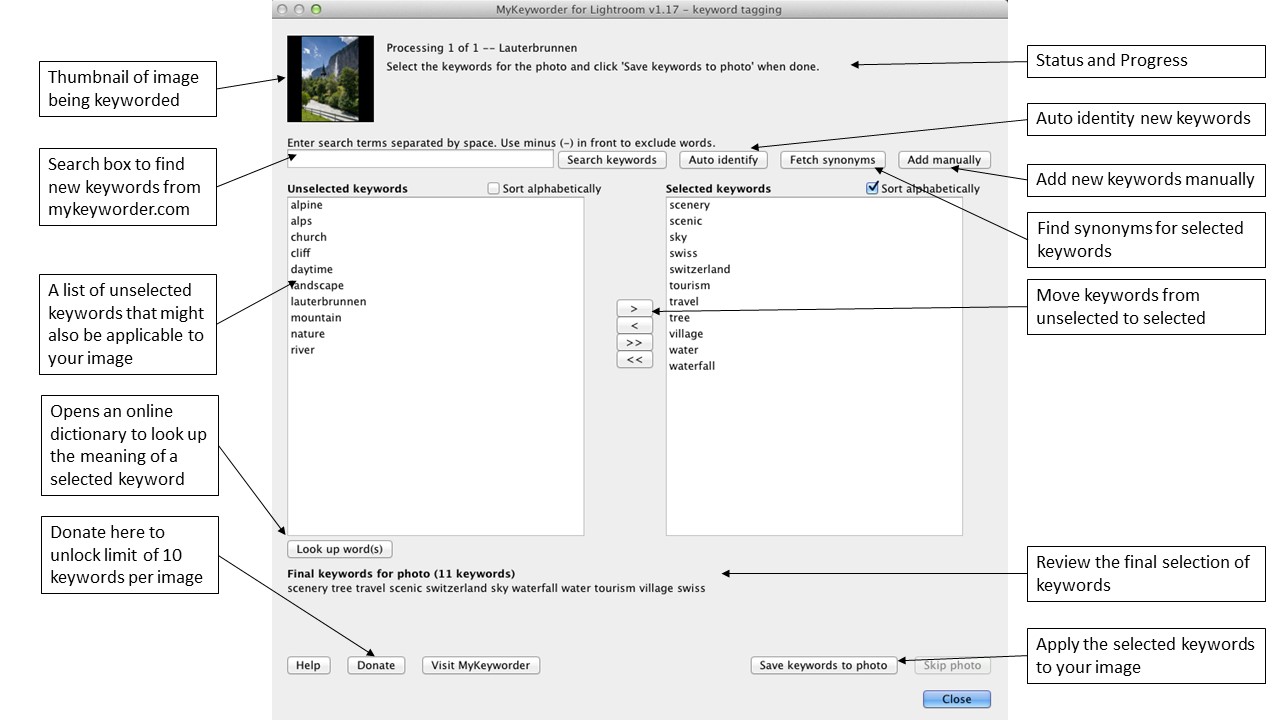This screenshot has height=720, width=1280.
Task: Click the single left arrow move button
Action: pyautogui.click(x=634, y=326)
